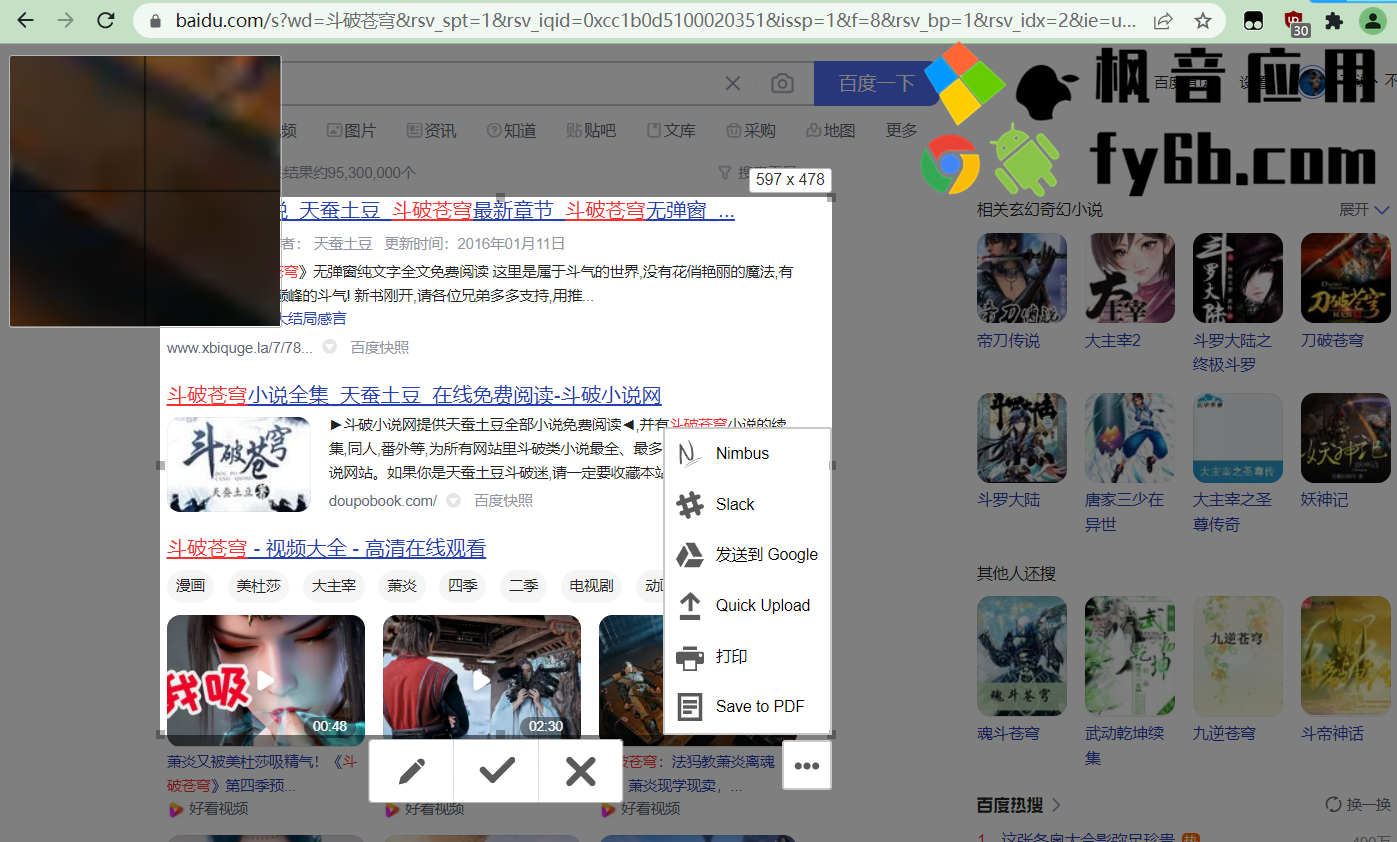Click the 萧炎 filter chip
Image resolution: width=1397 pixels, height=842 pixels.
click(402, 585)
